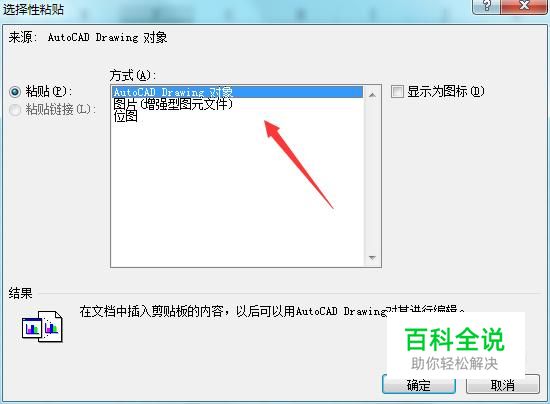Click the scrollbar track in format list
The width and height of the screenshot is (550, 404).
pyautogui.click(x=373, y=176)
